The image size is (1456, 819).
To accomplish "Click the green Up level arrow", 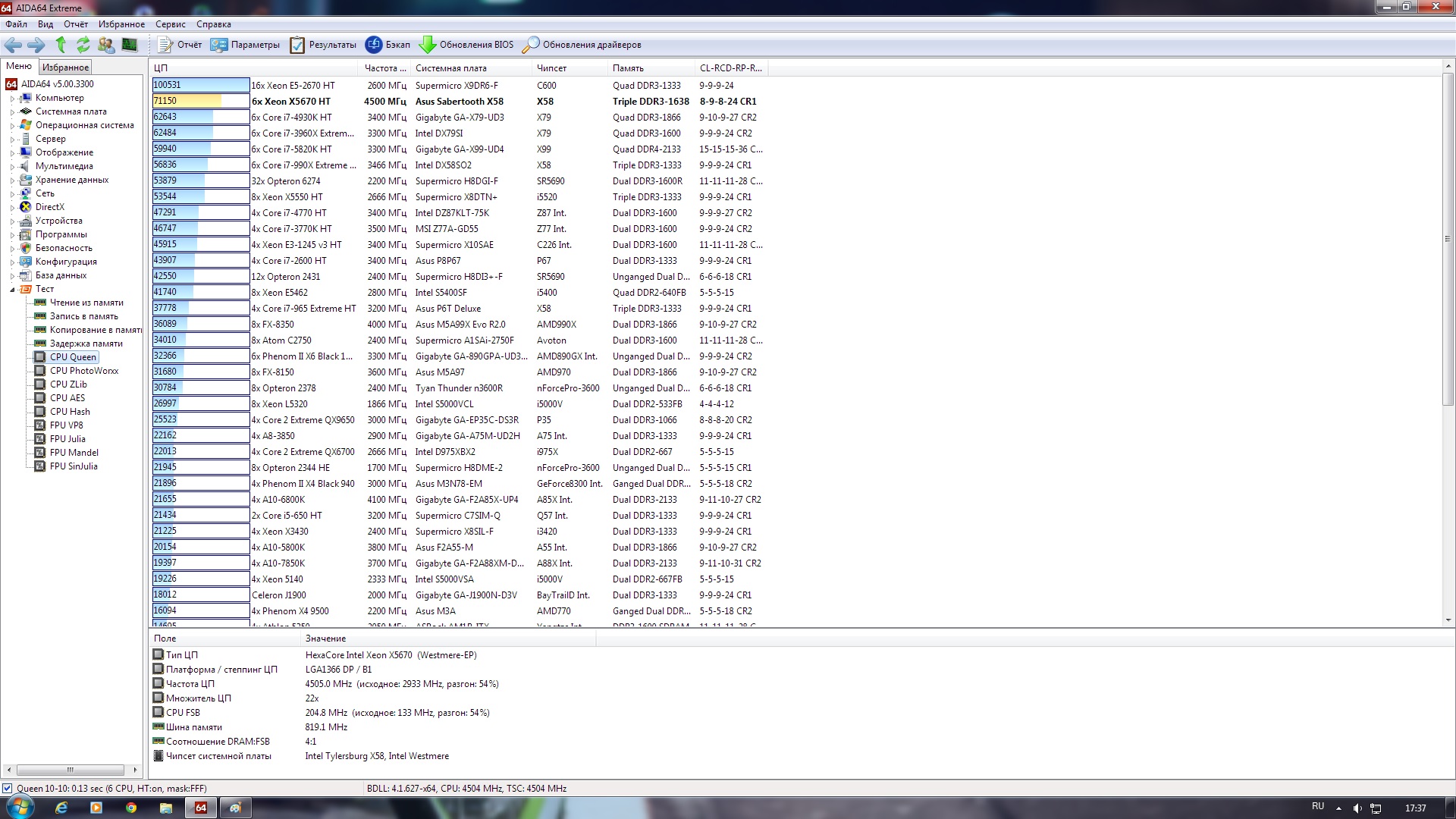I will pos(61,45).
